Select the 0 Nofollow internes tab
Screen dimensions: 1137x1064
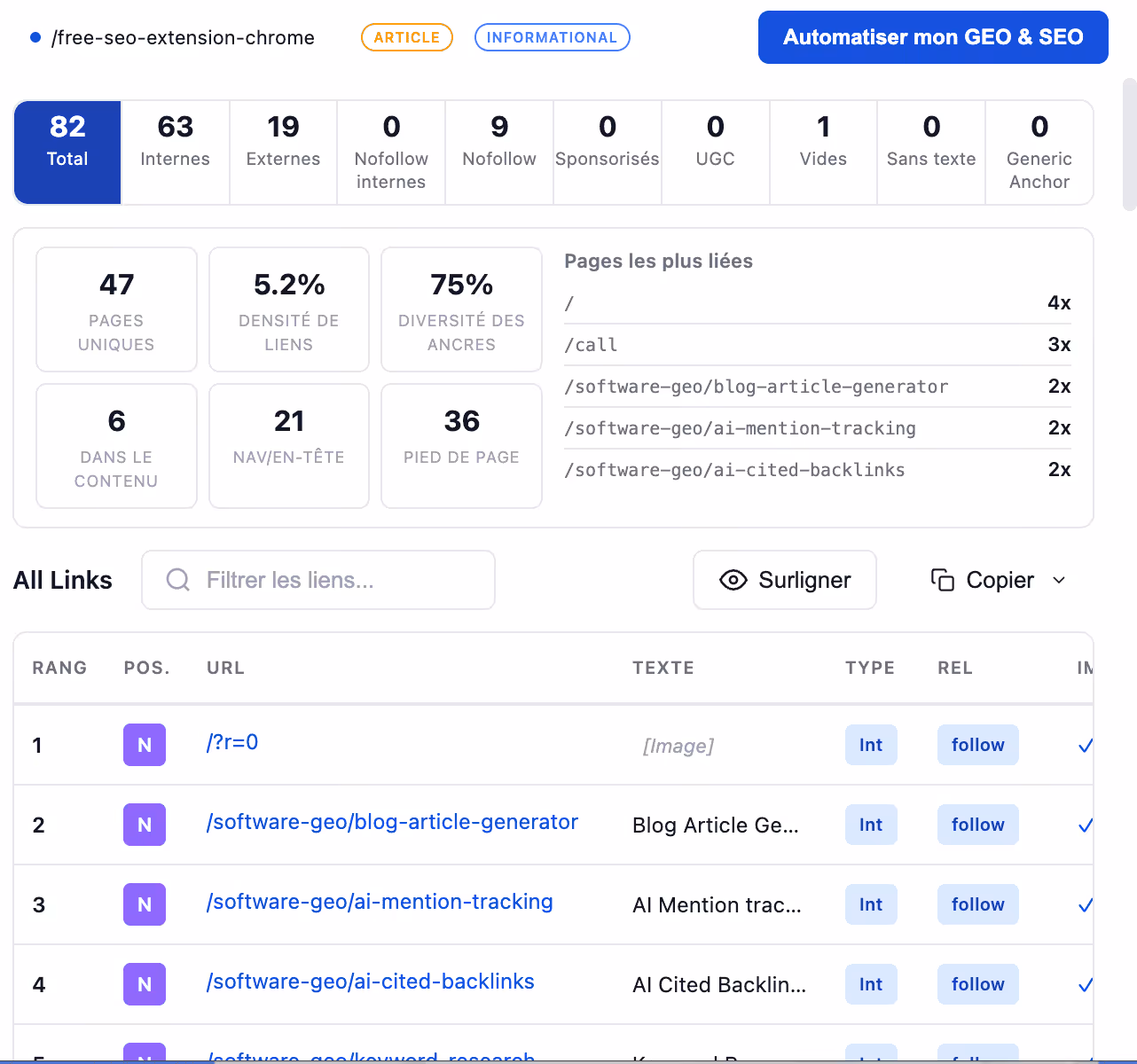point(391,153)
